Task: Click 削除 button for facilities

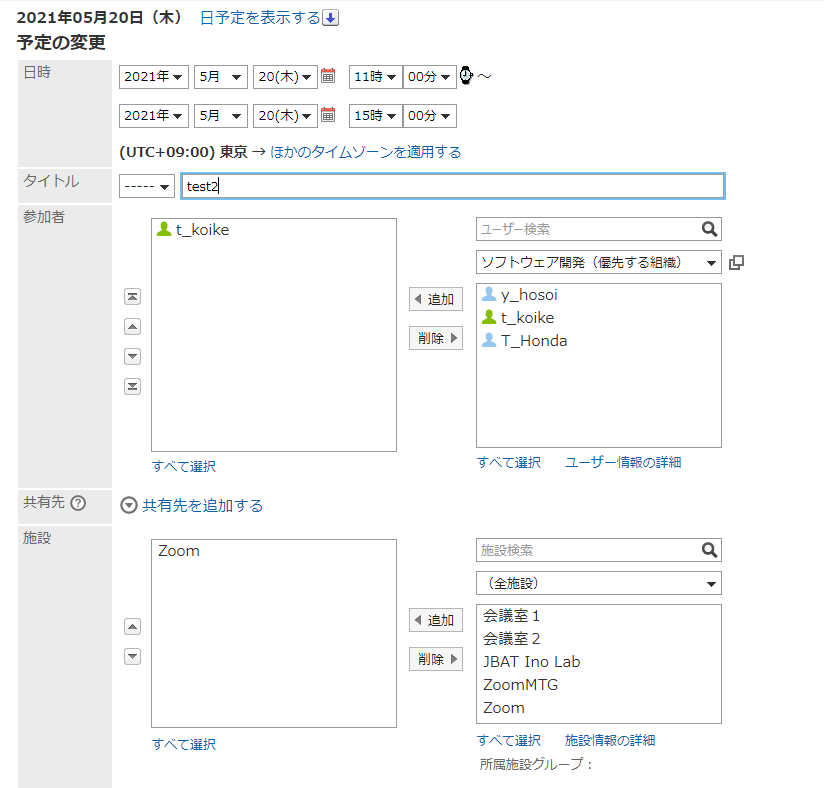Action: (436, 659)
